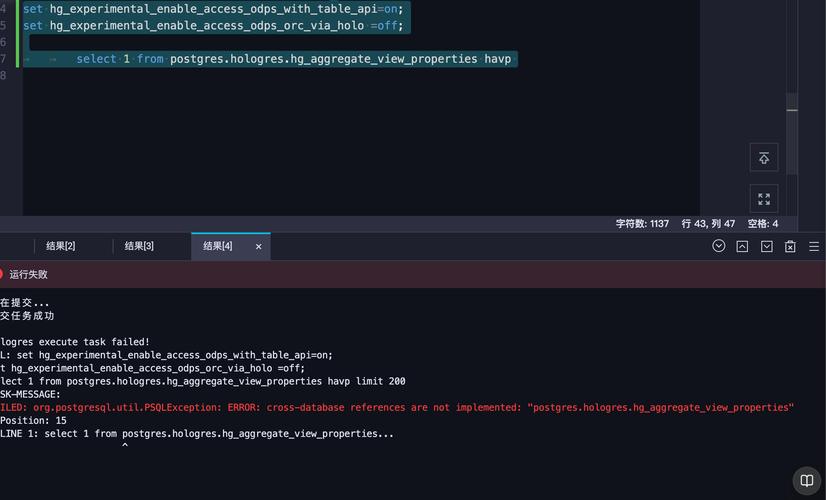Switch to the 结果[2] tab
The image size is (826, 500).
point(61,246)
